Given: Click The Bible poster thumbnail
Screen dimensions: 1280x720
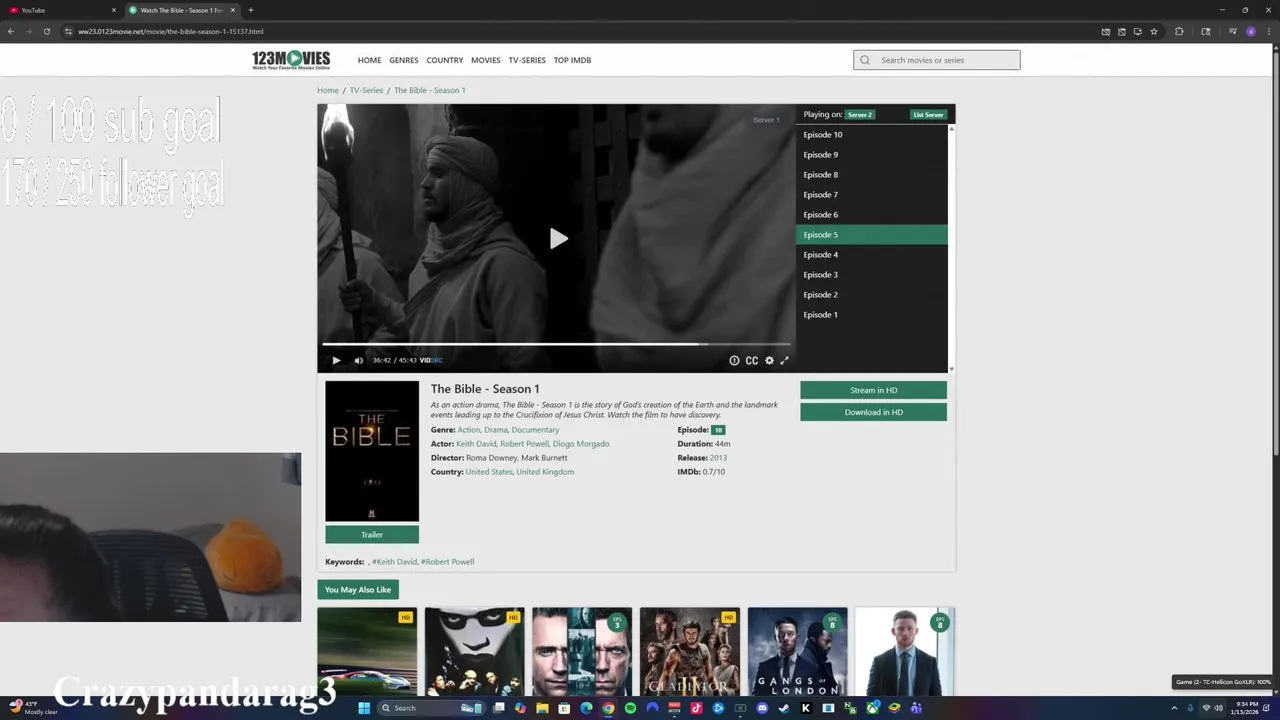Looking at the screenshot, I should coord(372,451).
